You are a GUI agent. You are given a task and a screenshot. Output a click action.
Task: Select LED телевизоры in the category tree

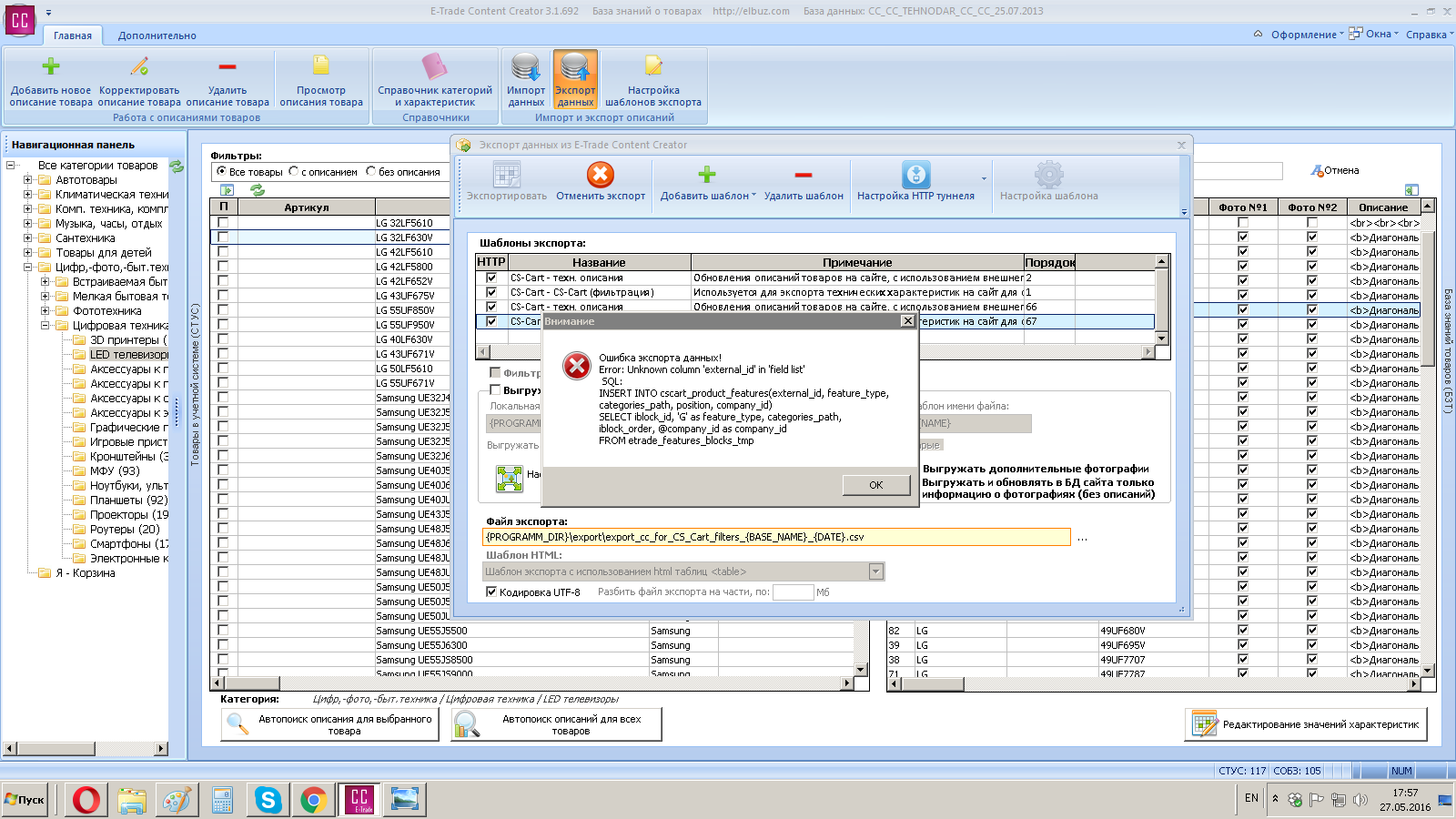(128, 355)
